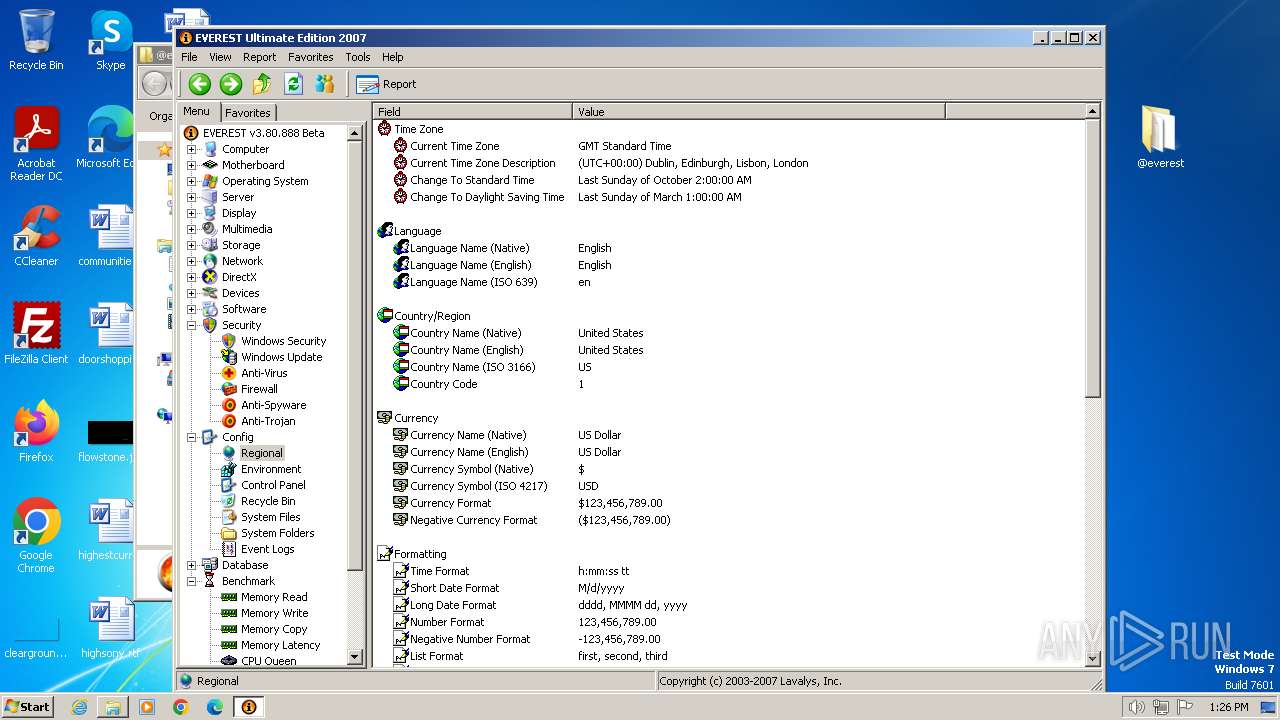Open FileZilla Client desktop shortcut
This screenshot has height=720, width=1280.
point(36,334)
